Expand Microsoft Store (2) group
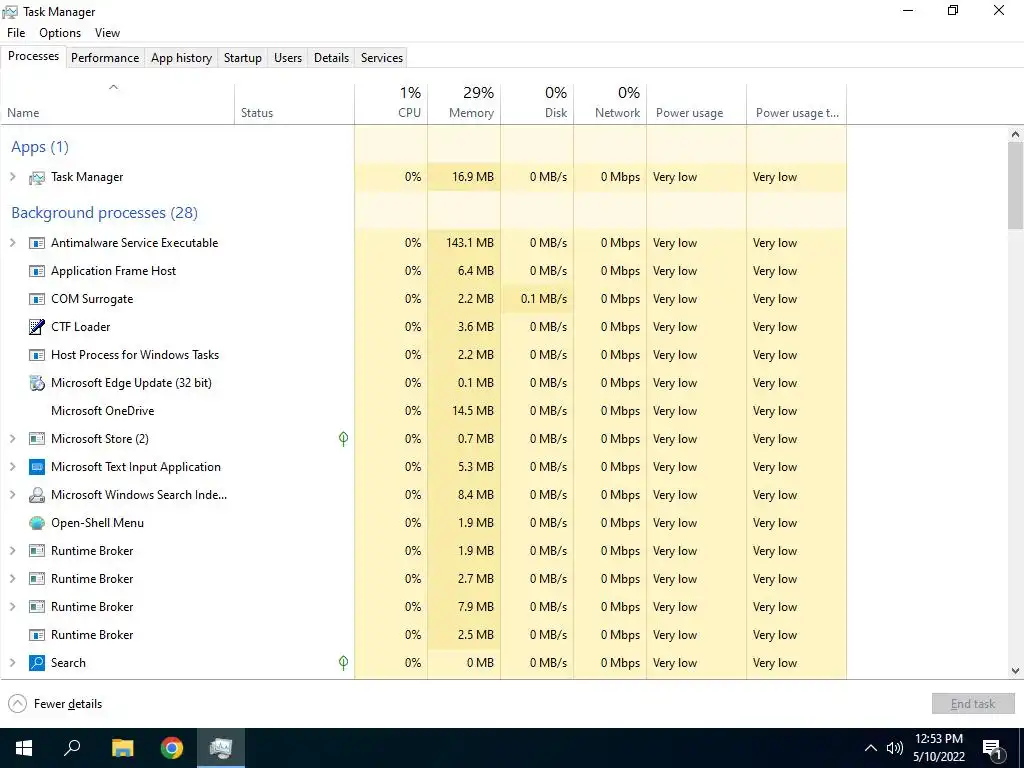 coord(12,439)
